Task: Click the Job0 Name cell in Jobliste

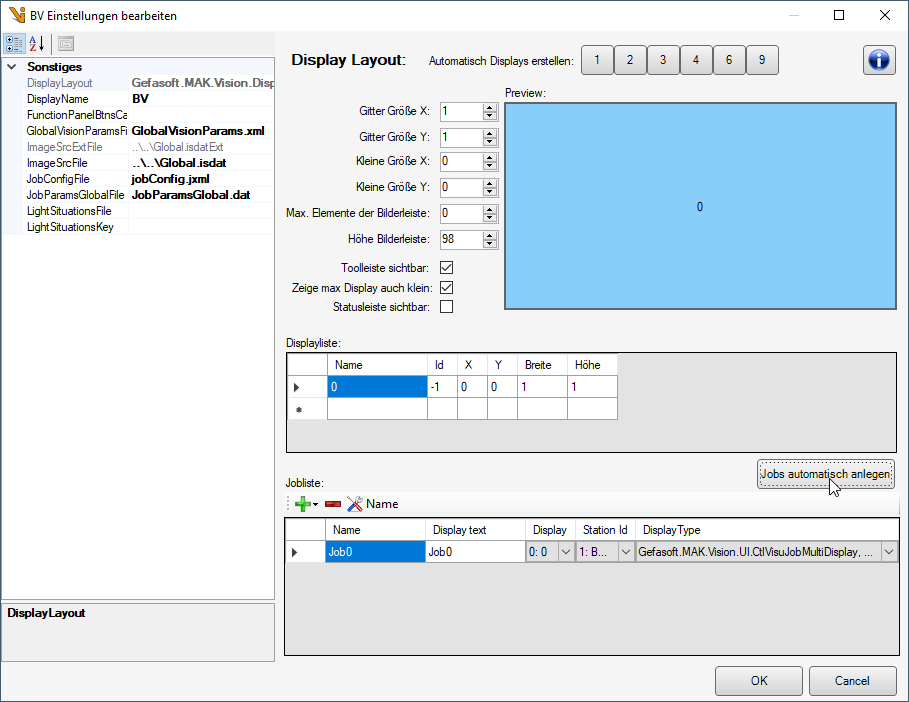Action: (375, 552)
